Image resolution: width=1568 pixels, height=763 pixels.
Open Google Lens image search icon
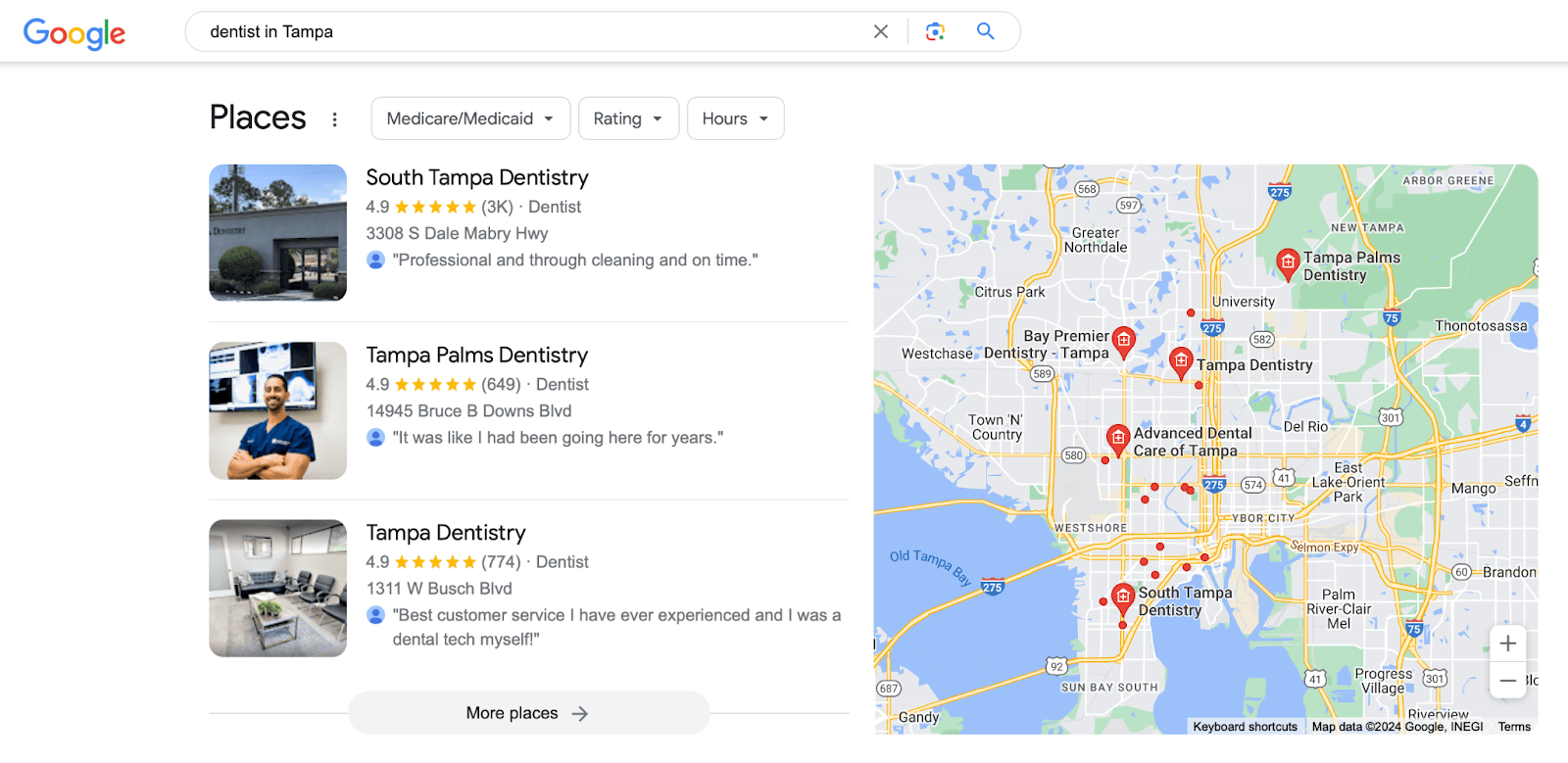(x=935, y=31)
